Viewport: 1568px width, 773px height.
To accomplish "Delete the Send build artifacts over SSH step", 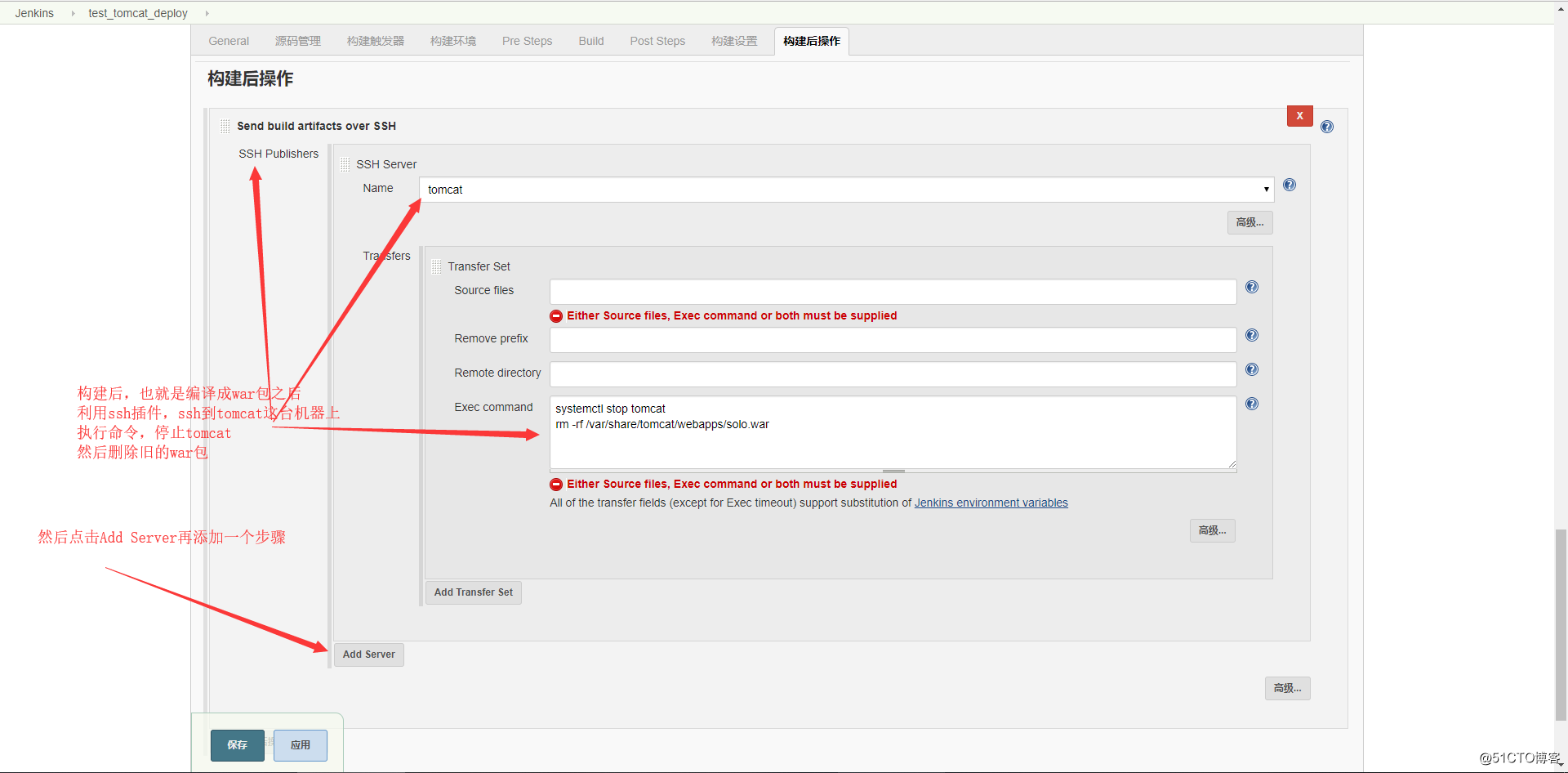I will tap(1299, 116).
